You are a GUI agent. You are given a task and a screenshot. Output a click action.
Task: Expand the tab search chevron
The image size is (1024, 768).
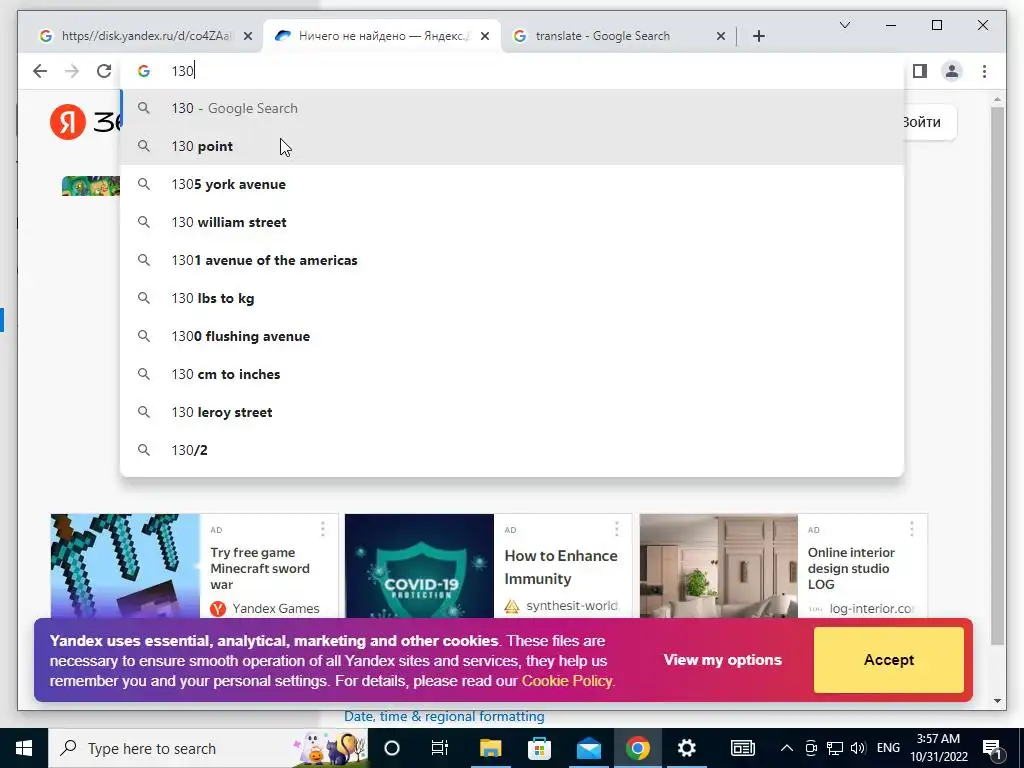[x=844, y=25]
